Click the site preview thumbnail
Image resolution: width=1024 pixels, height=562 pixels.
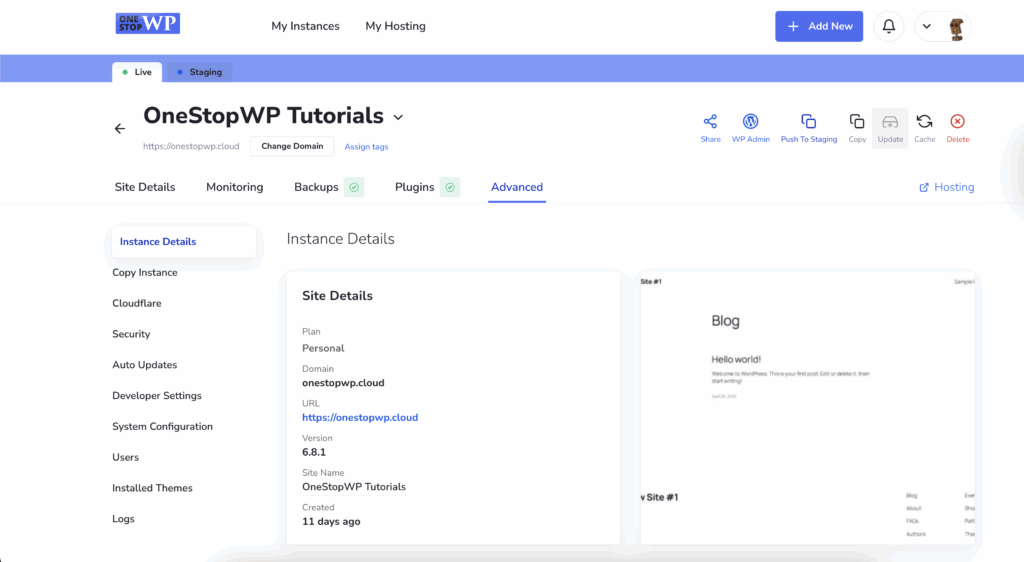coord(808,408)
